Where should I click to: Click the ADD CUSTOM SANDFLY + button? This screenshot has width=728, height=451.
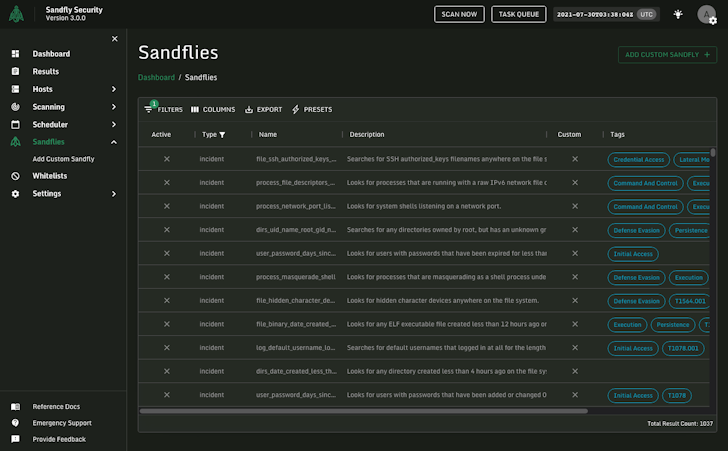[667, 55]
